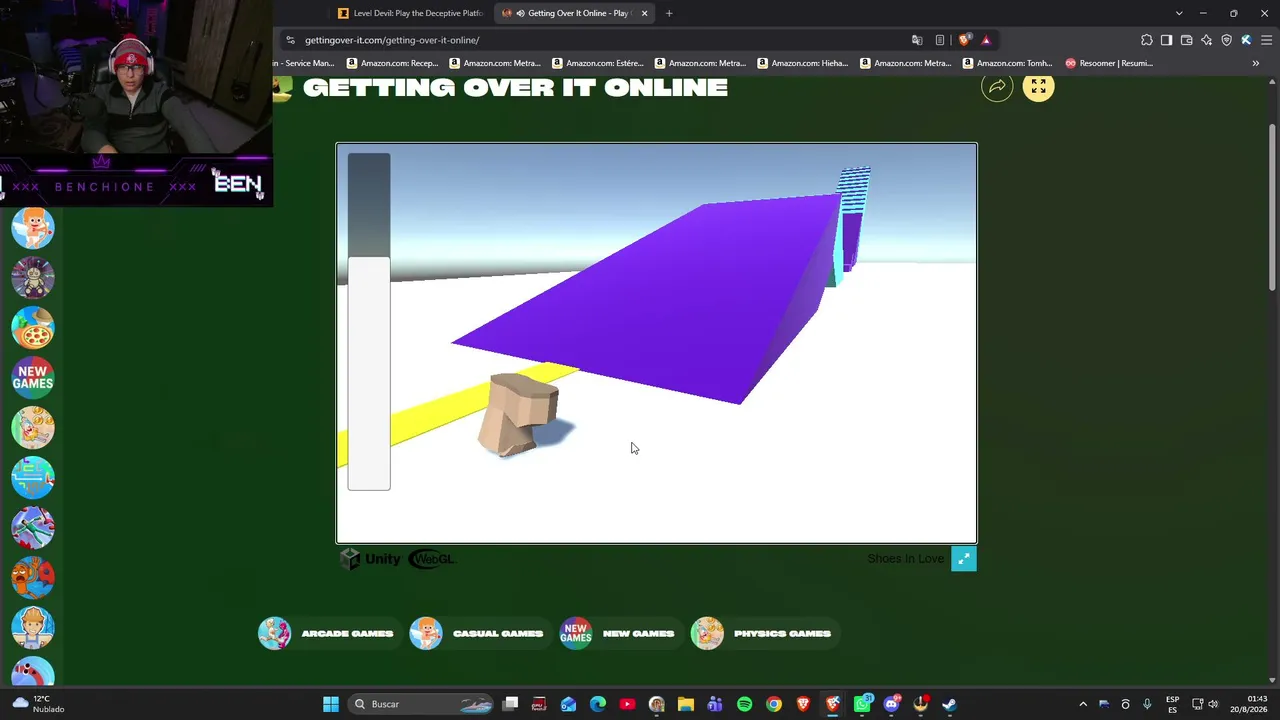Open the browser extensions puzzle icon
Screen dimensions: 1280x720
(x=1146, y=40)
